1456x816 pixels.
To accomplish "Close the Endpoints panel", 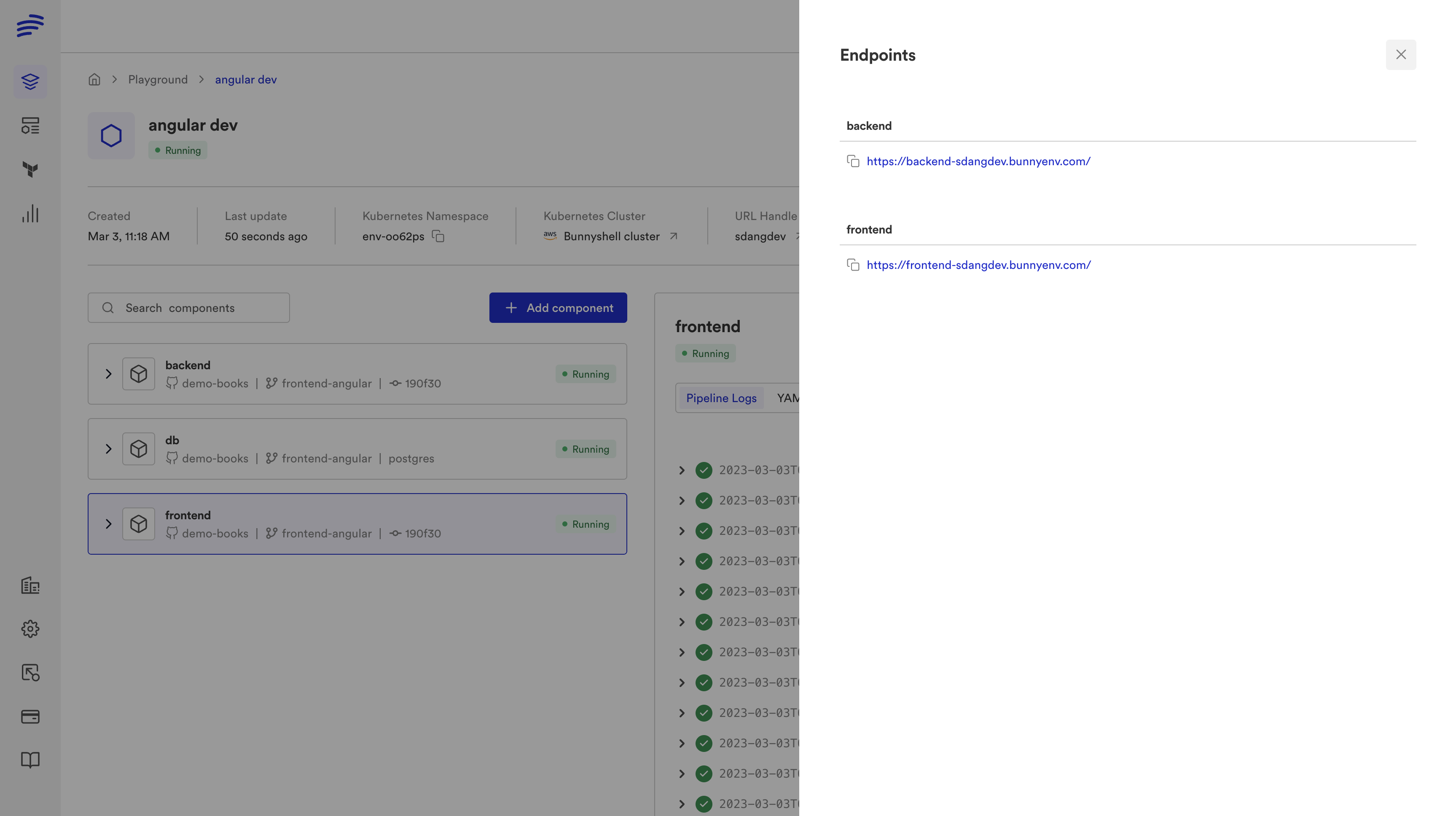I will click(1401, 55).
